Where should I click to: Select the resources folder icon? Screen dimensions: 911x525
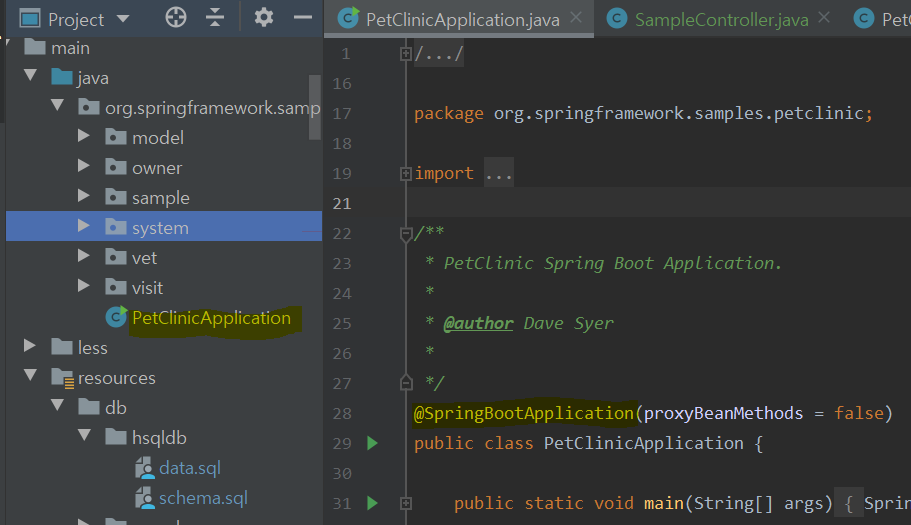tap(62, 378)
